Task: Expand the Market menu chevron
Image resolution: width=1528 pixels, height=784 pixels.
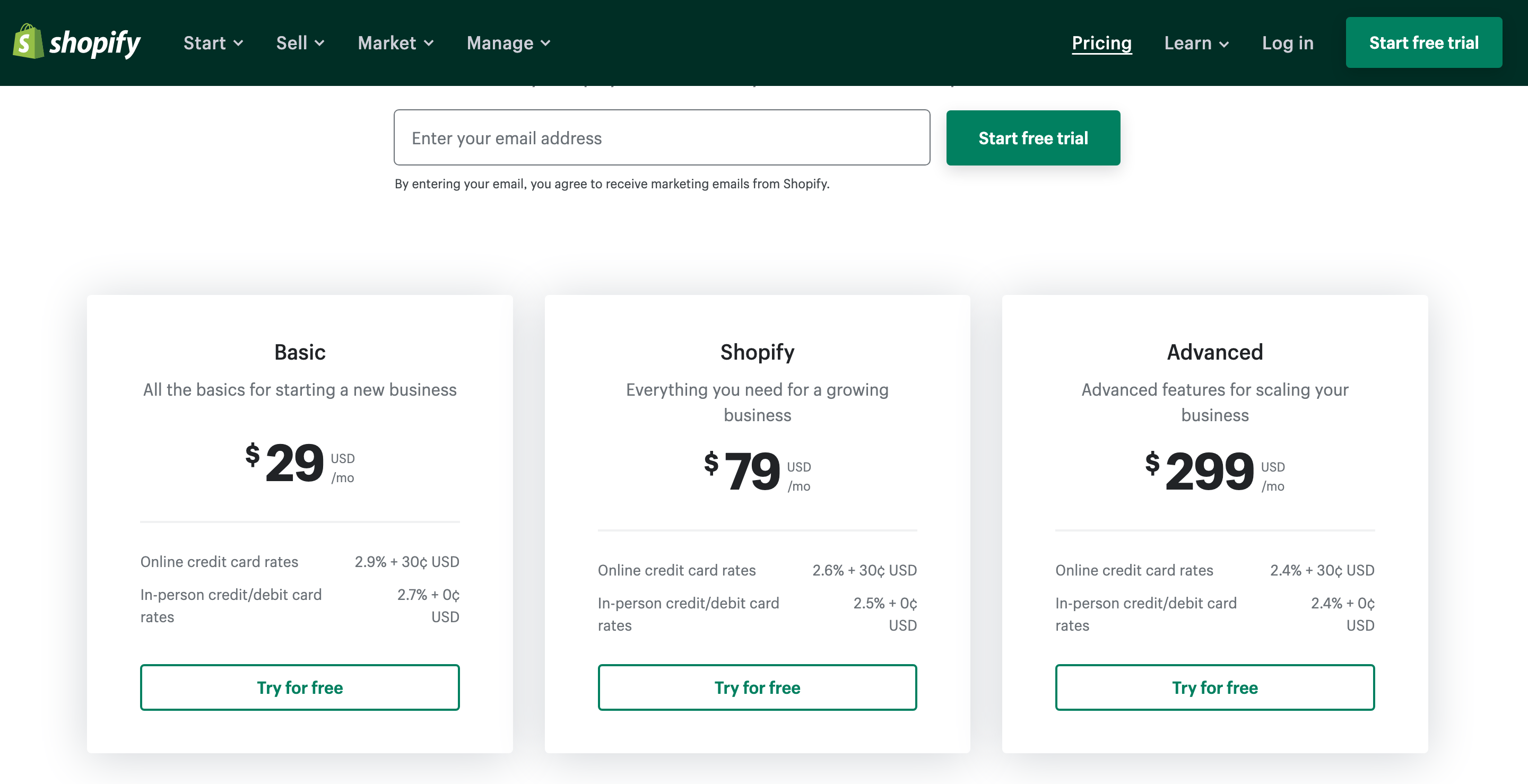Action: pyautogui.click(x=429, y=43)
